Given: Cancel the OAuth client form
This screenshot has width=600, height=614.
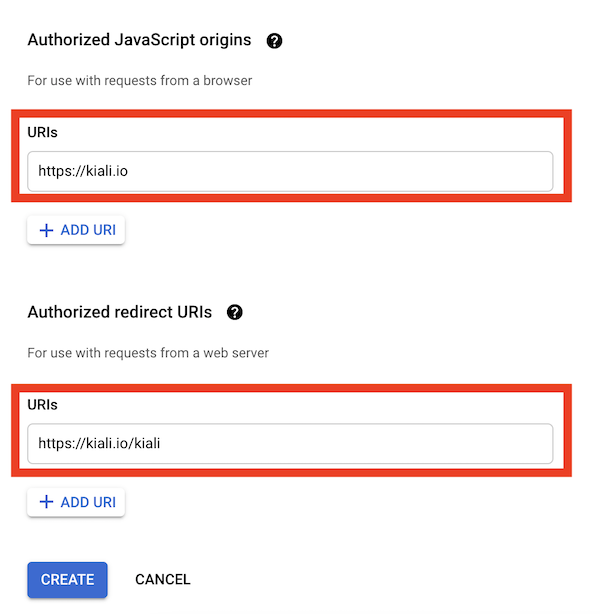Looking at the screenshot, I should coord(162,579).
